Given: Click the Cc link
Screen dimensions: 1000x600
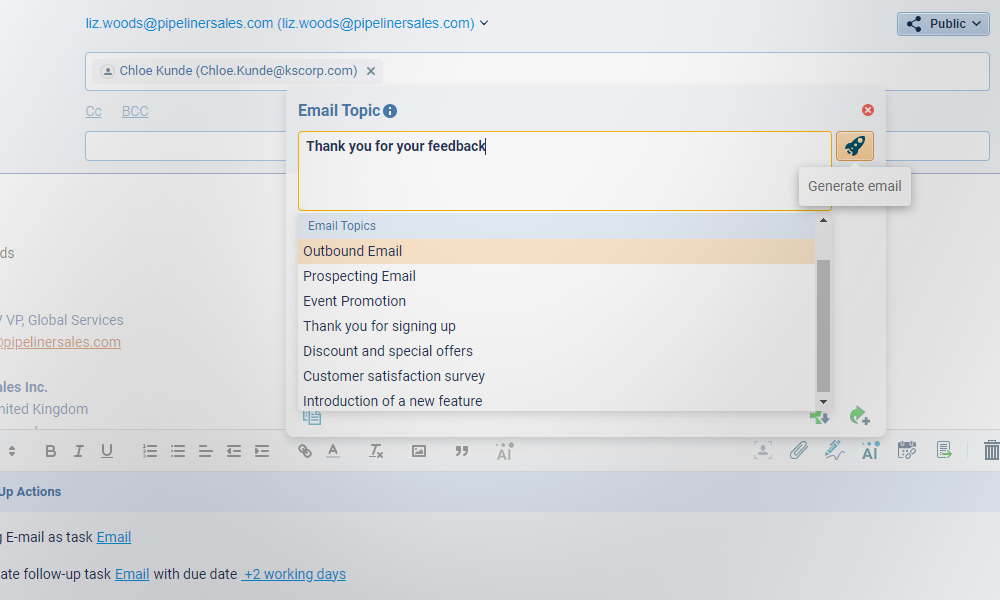Looking at the screenshot, I should pos(93,111).
